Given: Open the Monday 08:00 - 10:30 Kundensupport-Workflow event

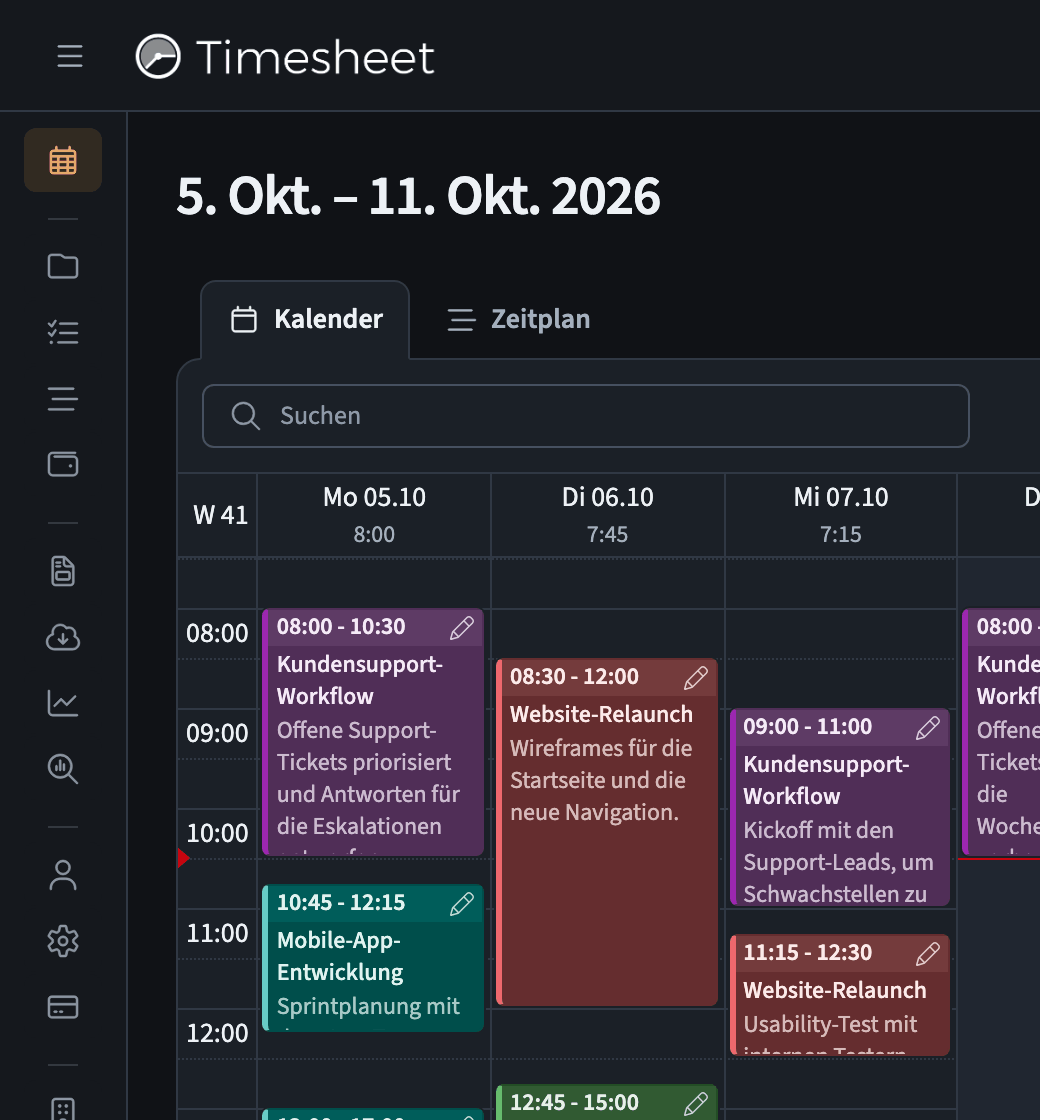Looking at the screenshot, I should pyautogui.click(x=373, y=732).
